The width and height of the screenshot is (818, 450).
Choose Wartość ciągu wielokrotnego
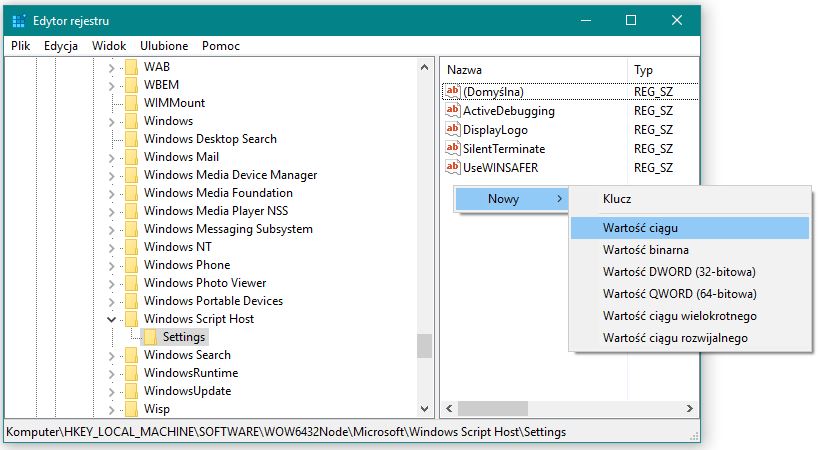tap(690, 316)
